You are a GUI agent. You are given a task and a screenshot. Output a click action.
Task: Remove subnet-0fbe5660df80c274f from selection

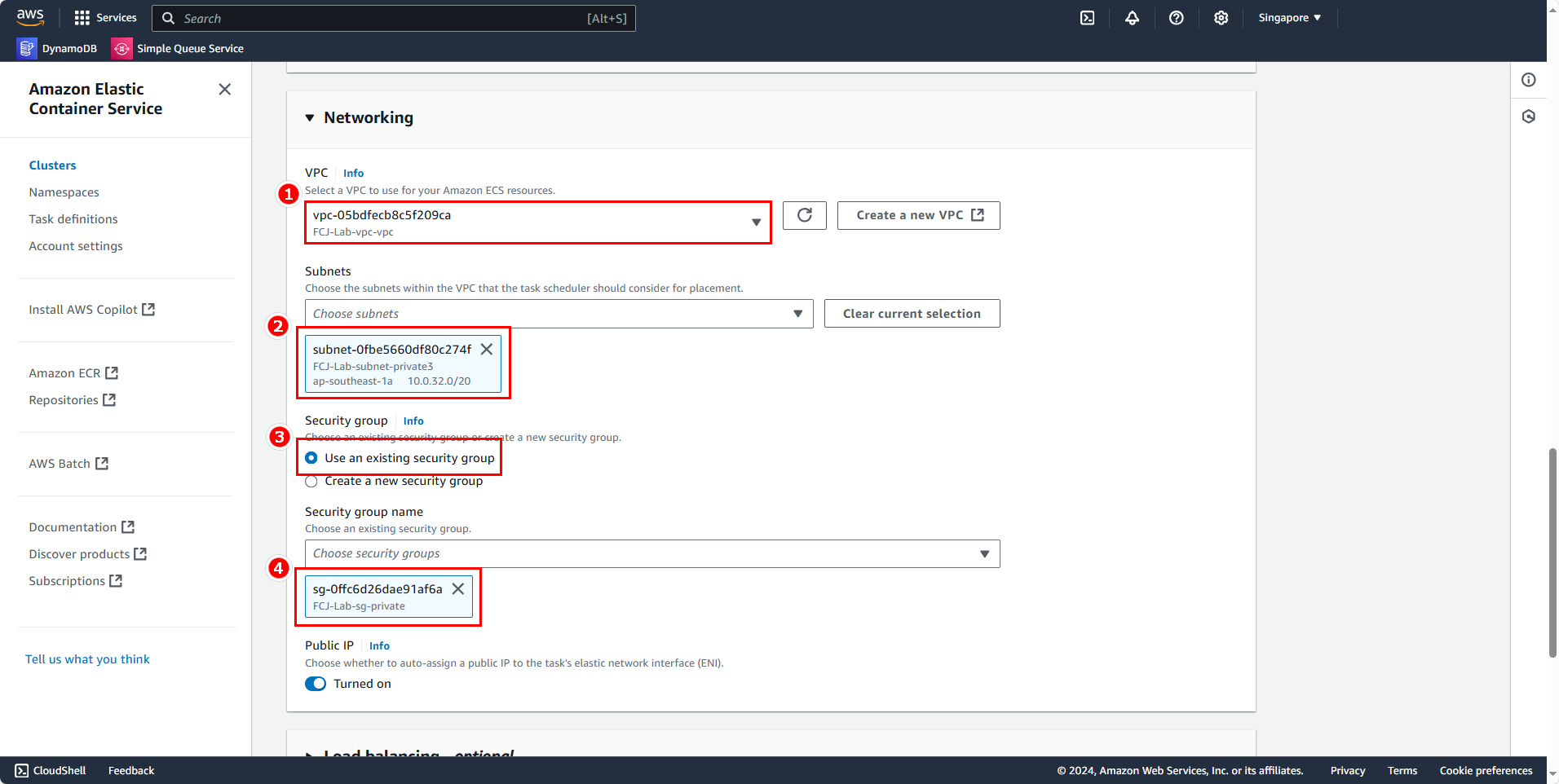(487, 350)
